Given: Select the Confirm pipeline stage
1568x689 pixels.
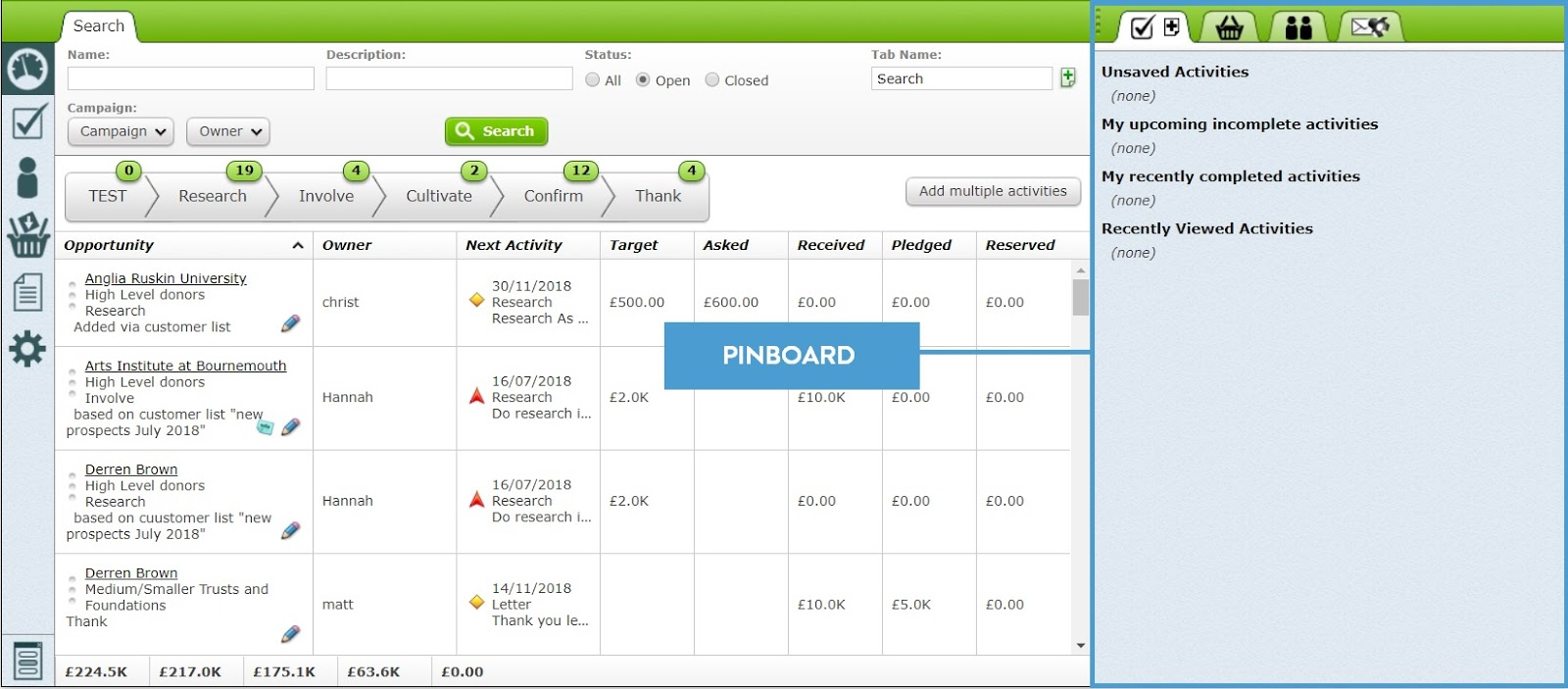Looking at the screenshot, I should tap(554, 196).
